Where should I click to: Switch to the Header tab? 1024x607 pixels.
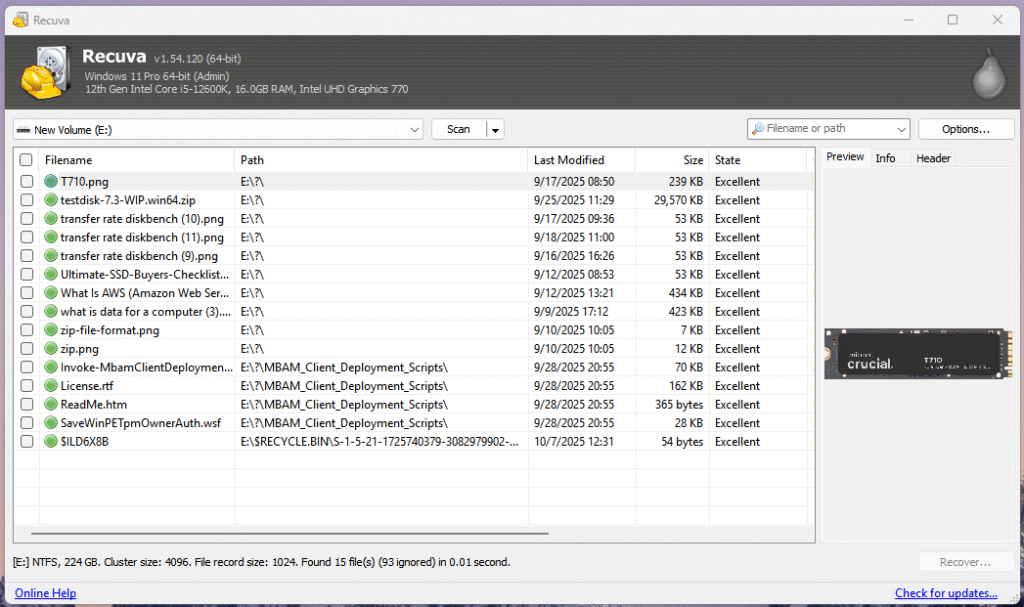[x=933, y=158]
